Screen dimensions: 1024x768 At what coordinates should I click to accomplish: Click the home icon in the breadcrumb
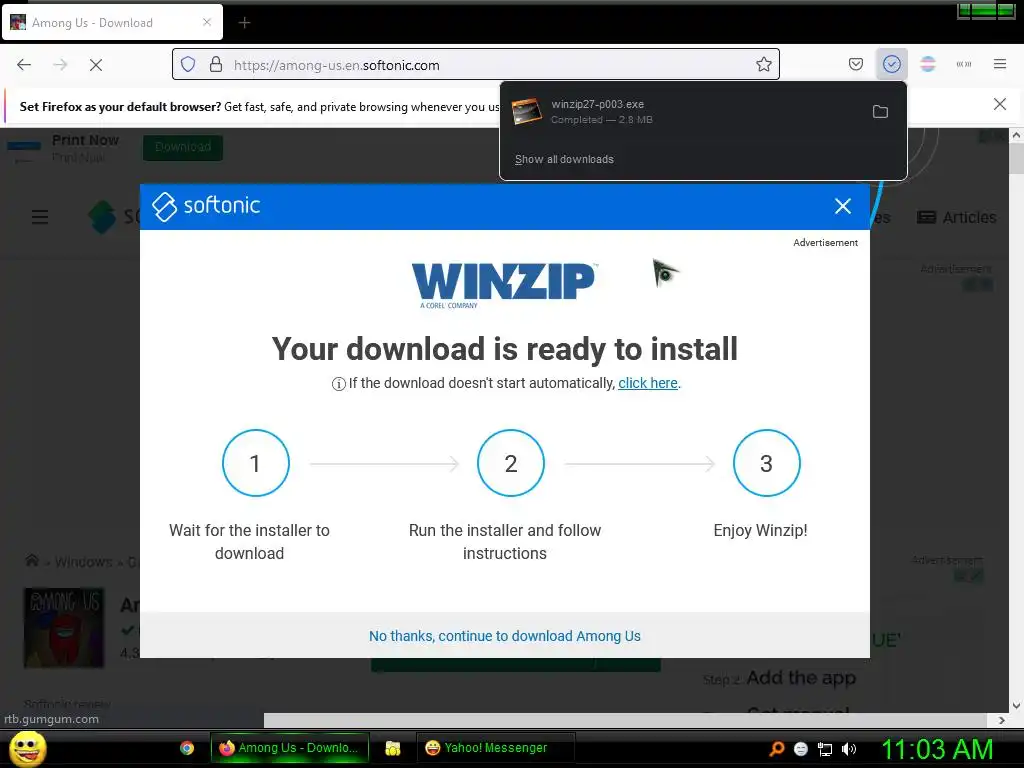[31, 561]
